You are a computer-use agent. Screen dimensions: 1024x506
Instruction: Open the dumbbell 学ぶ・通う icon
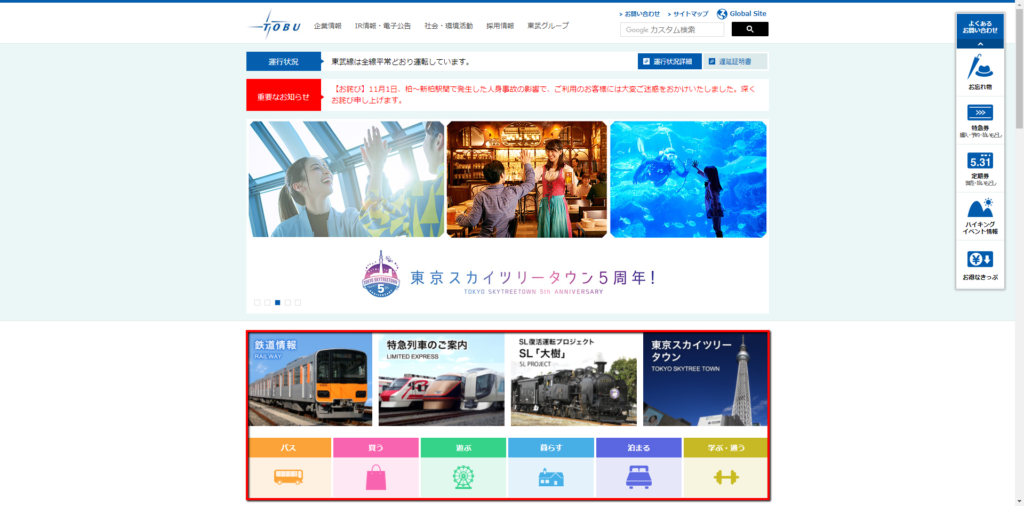click(x=725, y=477)
